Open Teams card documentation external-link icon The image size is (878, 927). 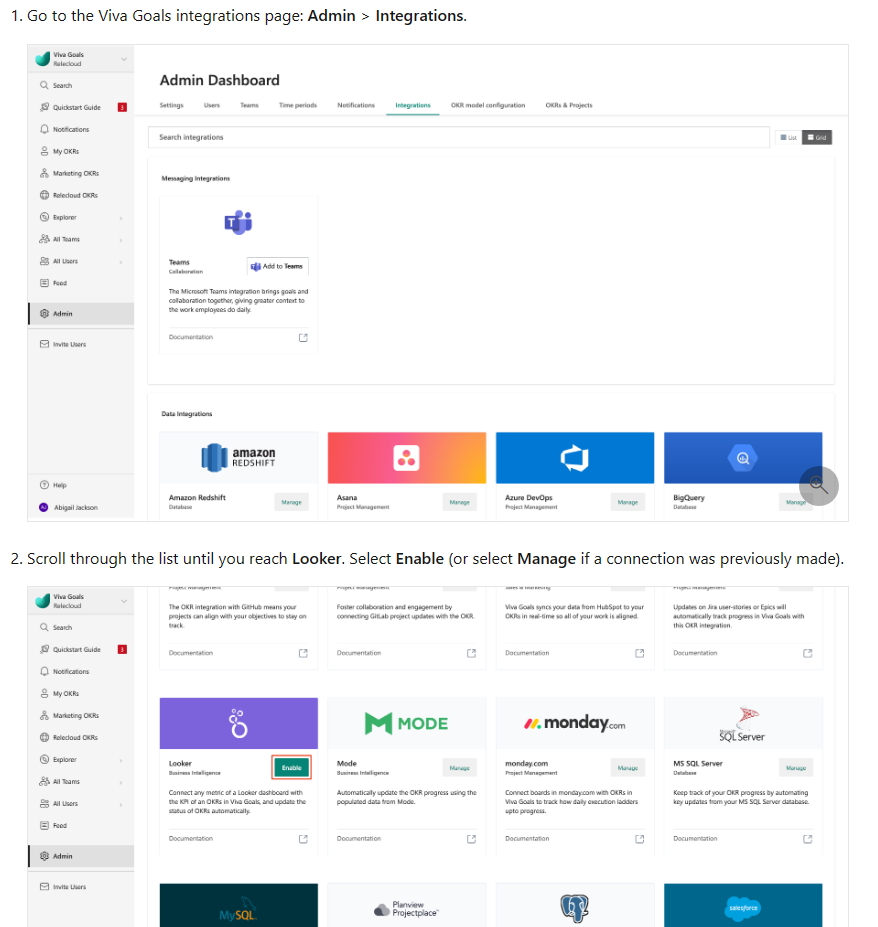click(x=303, y=338)
